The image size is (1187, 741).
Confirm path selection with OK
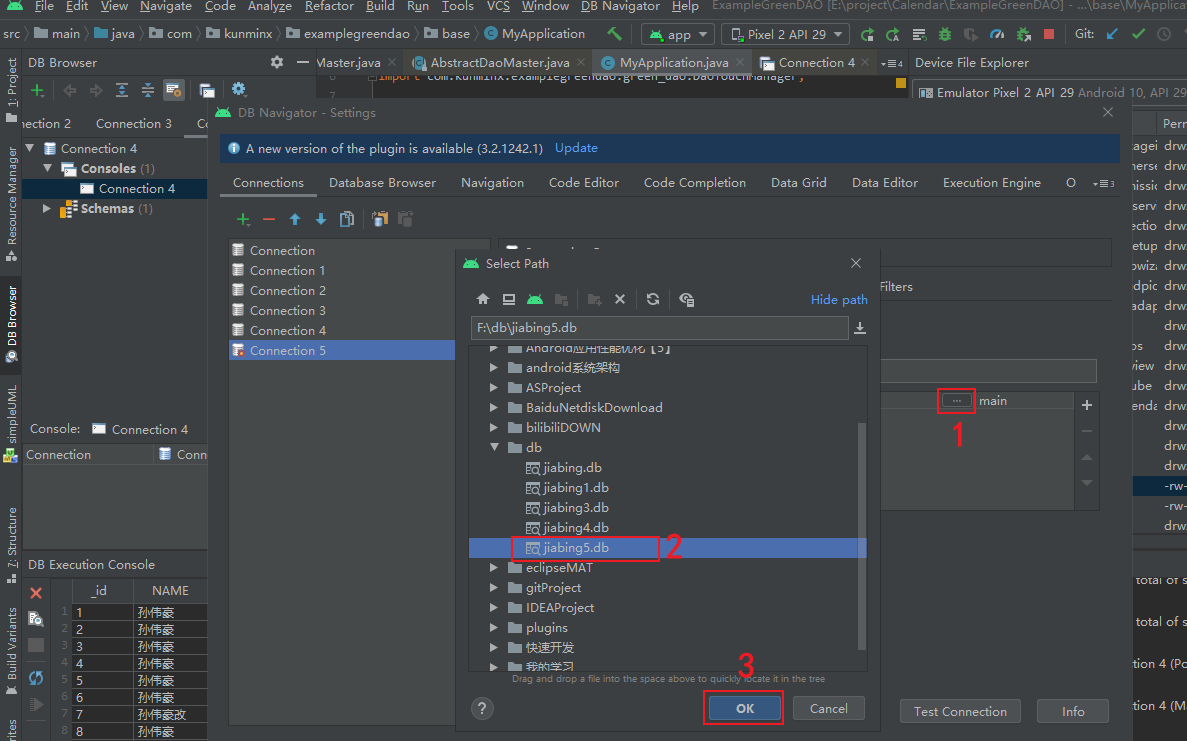pyautogui.click(x=745, y=708)
